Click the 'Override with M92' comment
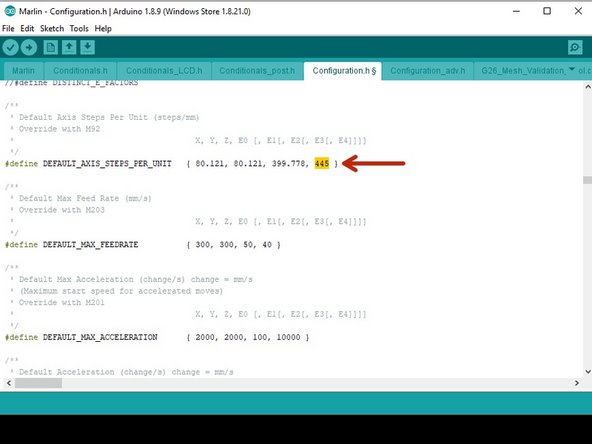This screenshot has width=592, height=444. (59, 129)
